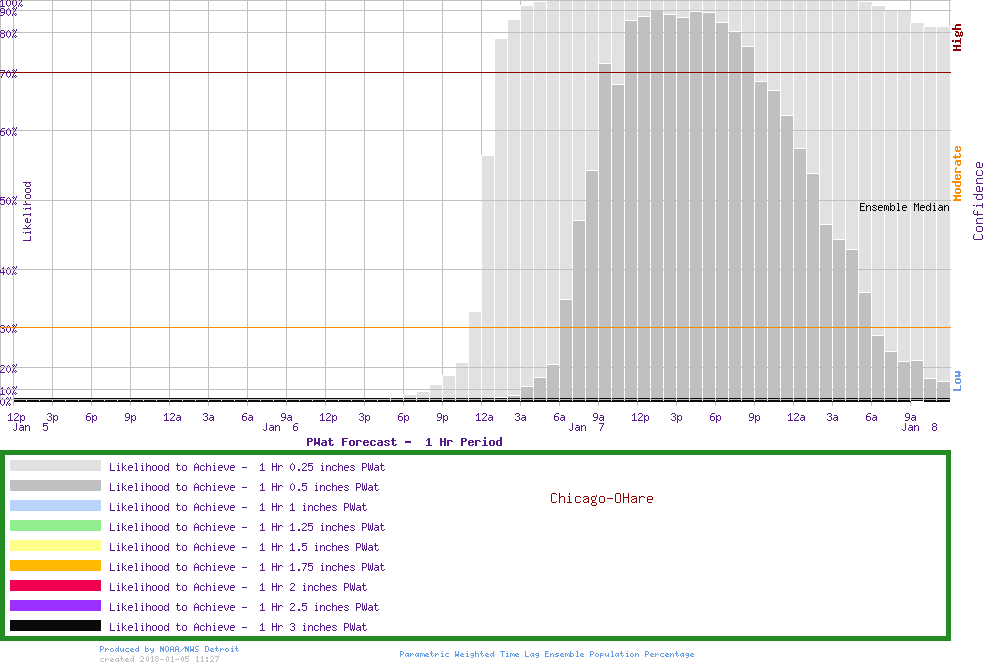Select the red 2 inches PWat swatch
Viewport: 1000px width, 670px height.
point(55,586)
